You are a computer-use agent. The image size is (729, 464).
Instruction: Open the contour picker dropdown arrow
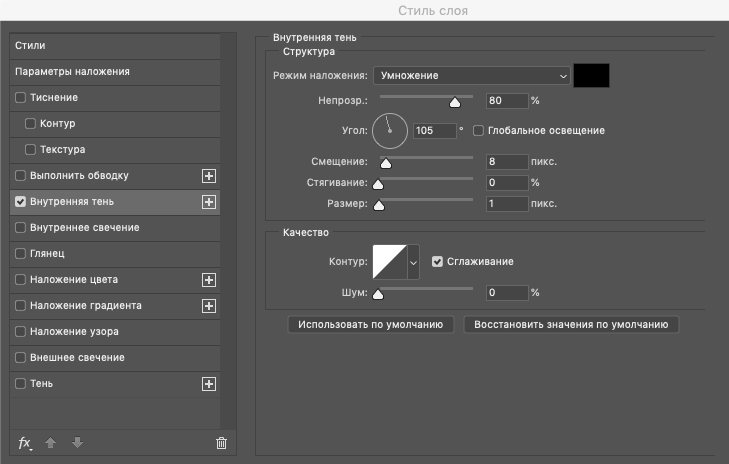(413, 262)
